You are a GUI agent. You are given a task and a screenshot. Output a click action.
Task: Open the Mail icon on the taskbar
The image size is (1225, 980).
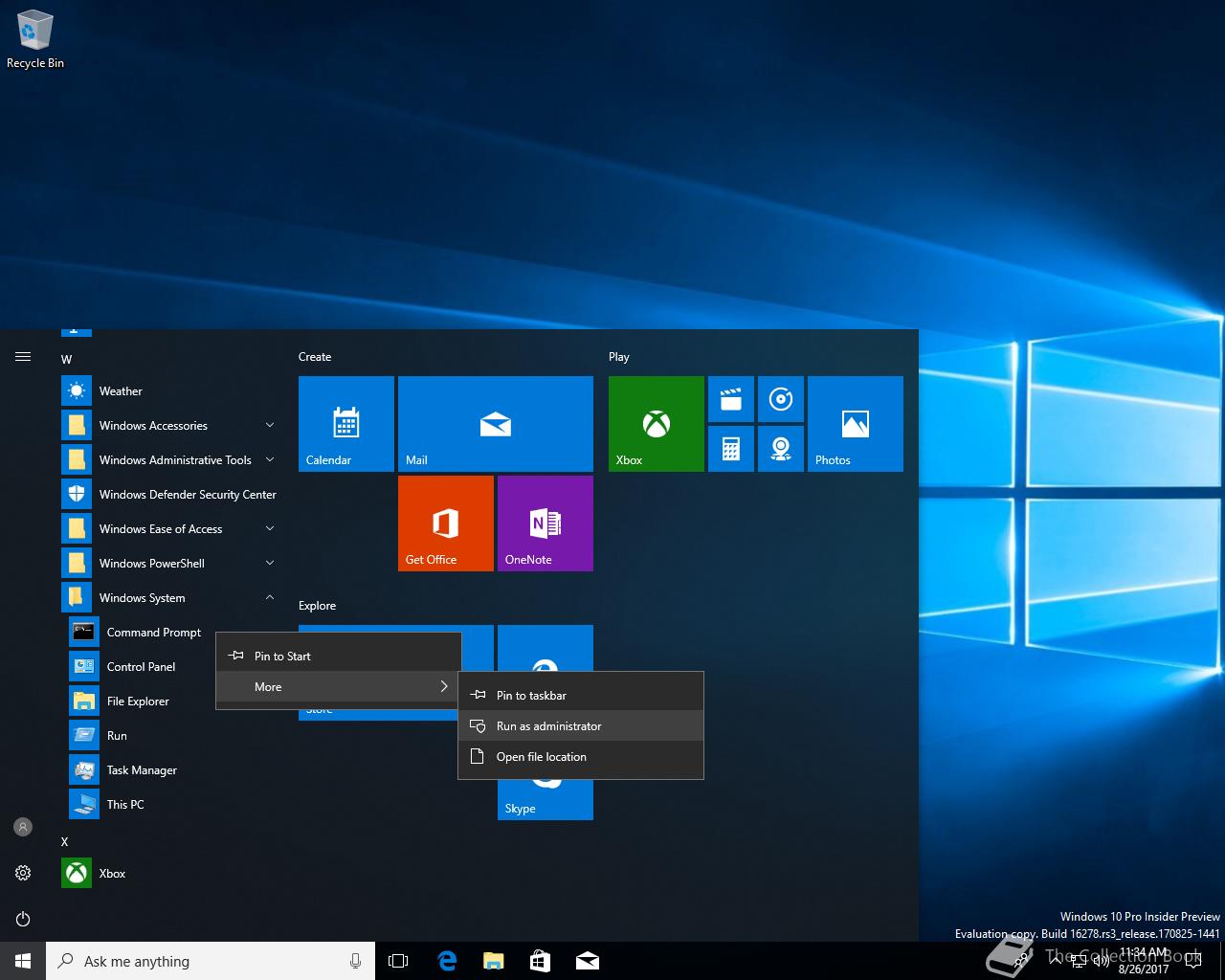click(x=588, y=961)
